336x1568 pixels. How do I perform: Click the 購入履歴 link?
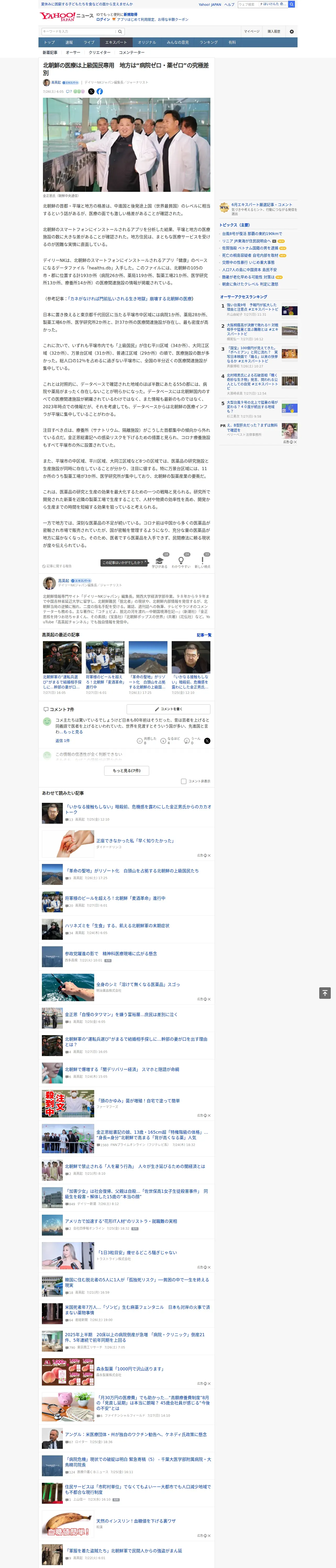274,32
